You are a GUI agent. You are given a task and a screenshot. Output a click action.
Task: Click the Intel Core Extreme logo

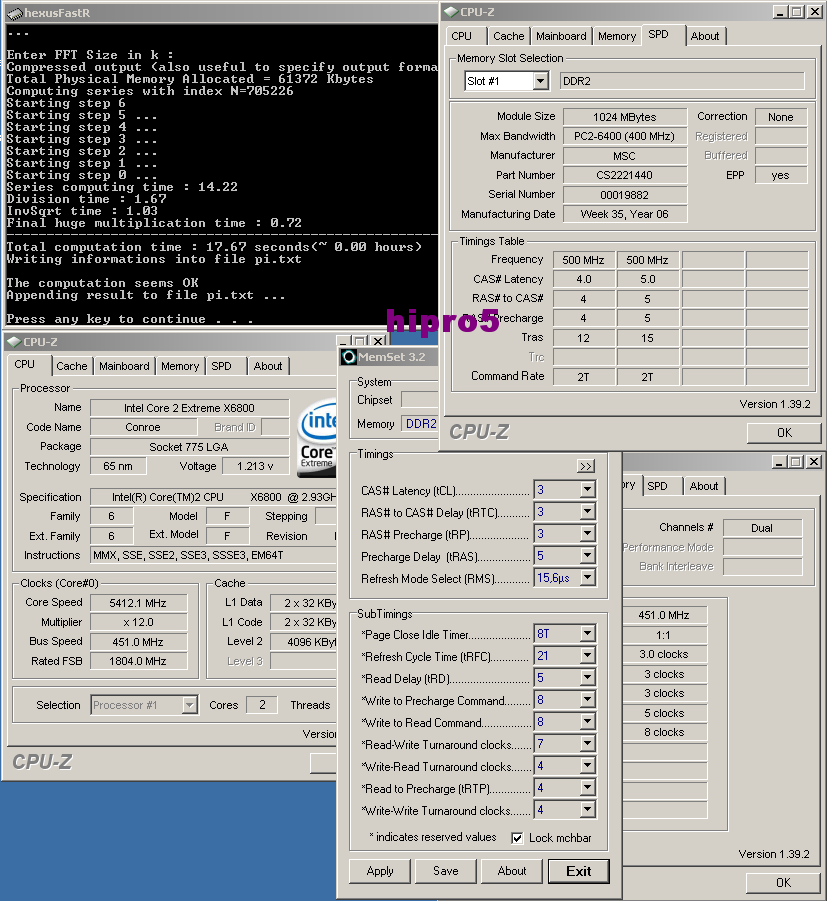click(317, 438)
